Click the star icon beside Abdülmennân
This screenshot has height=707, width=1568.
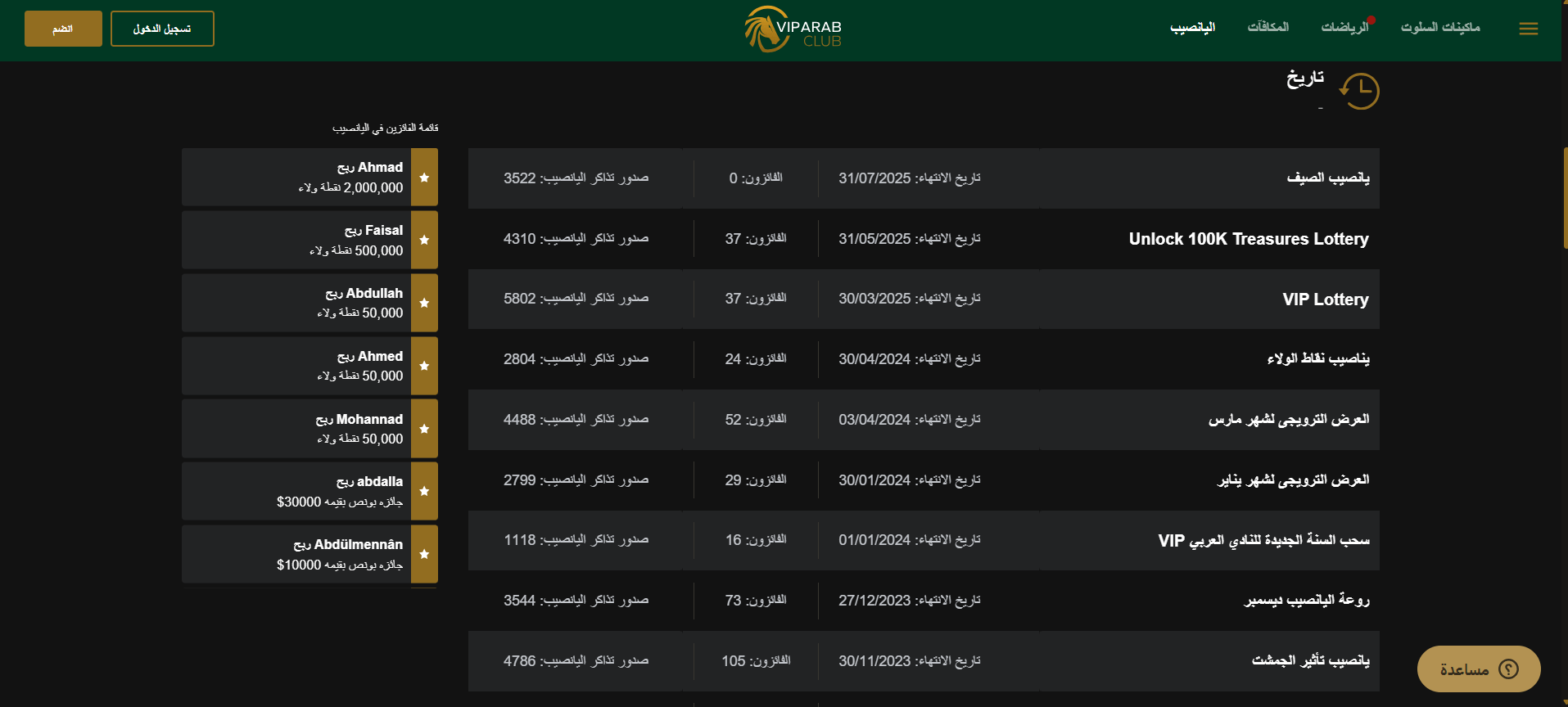424,554
